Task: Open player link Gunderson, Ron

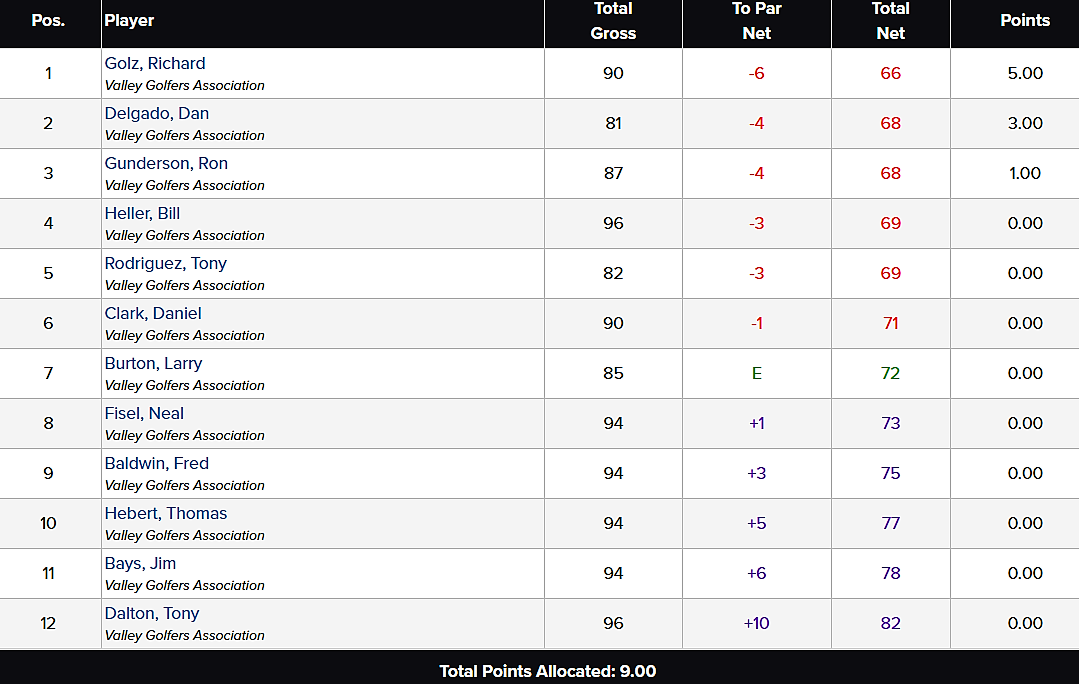Action: (x=166, y=164)
